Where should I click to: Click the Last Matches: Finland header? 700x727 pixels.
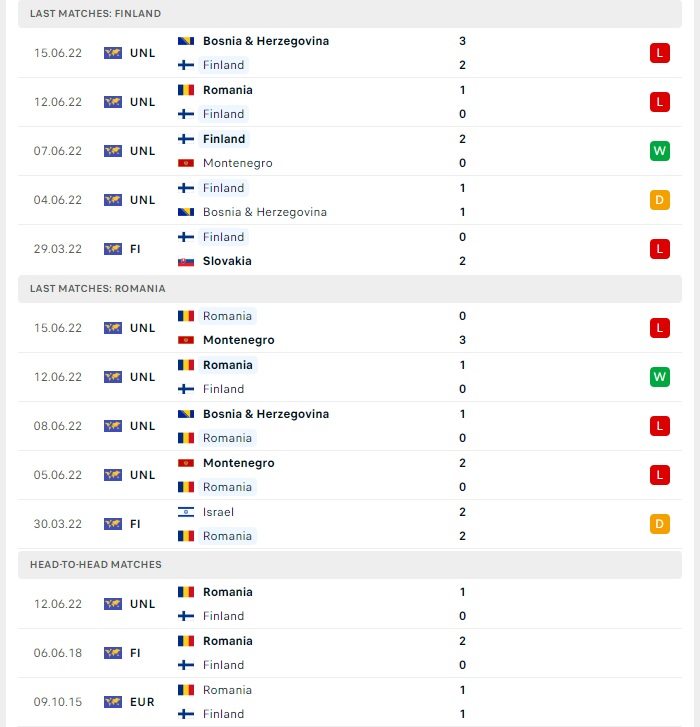pos(350,13)
